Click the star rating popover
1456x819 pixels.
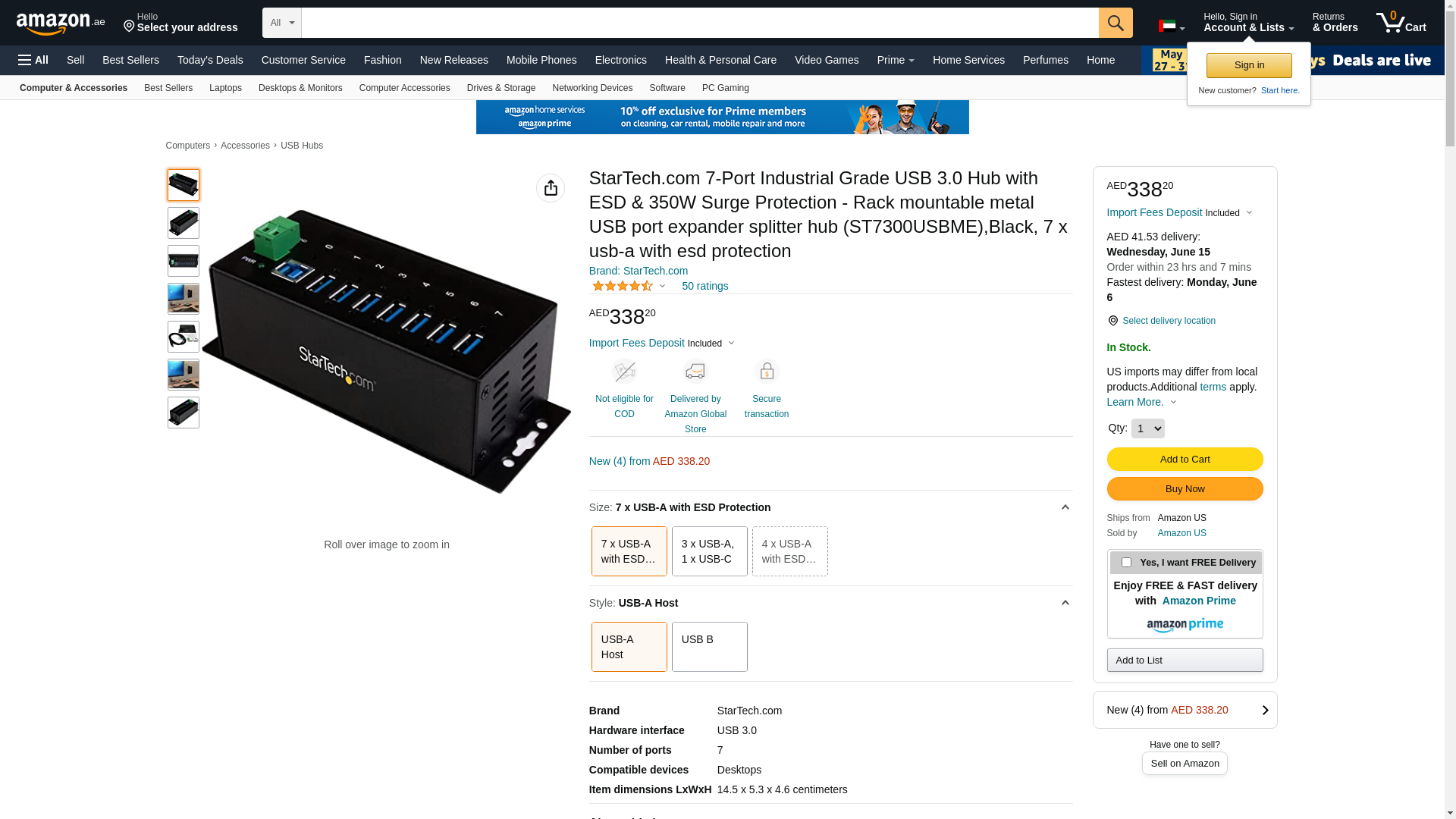point(628,286)
